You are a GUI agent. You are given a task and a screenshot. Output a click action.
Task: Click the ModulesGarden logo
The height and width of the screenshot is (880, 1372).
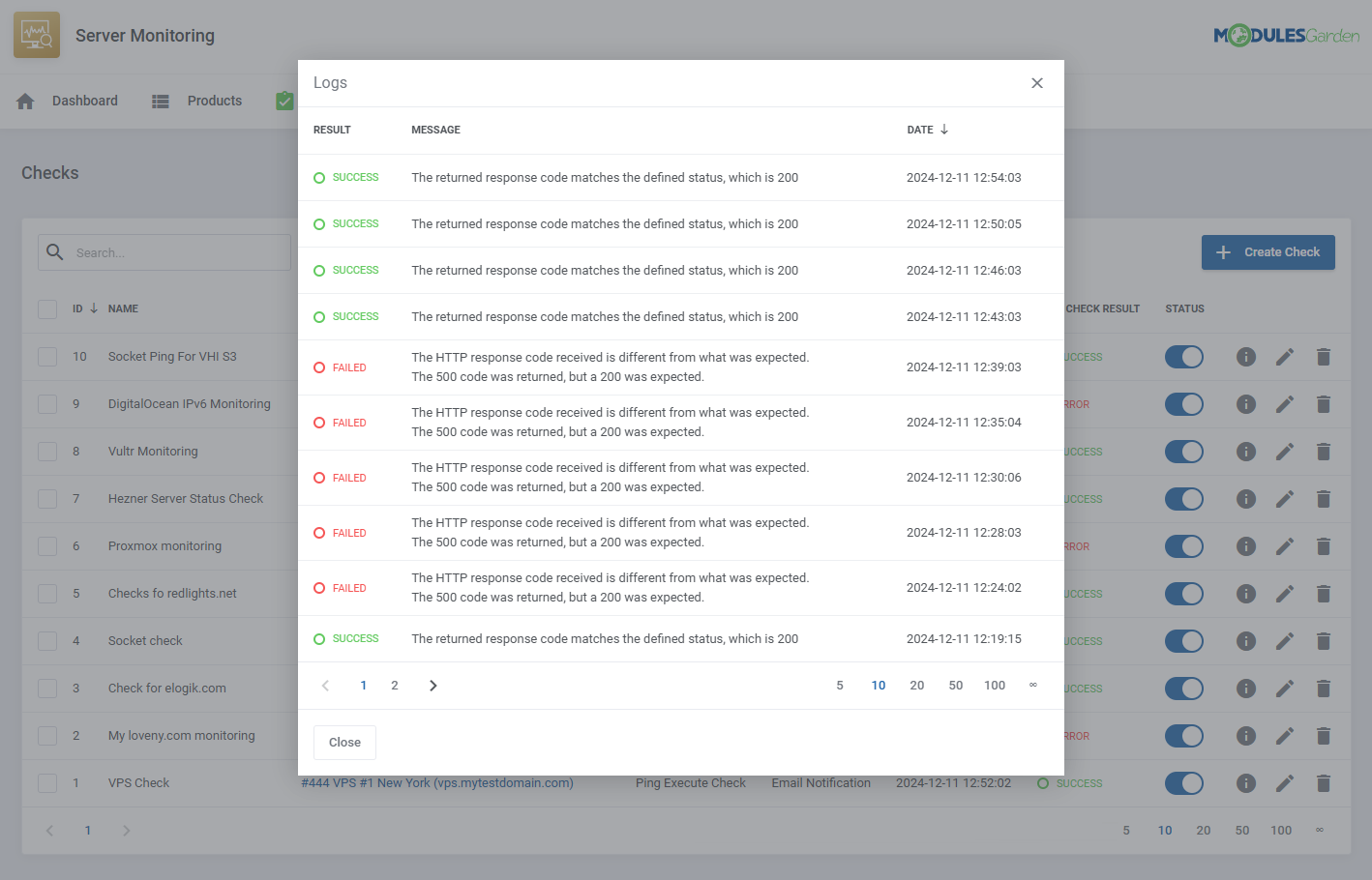point(1287,34)
